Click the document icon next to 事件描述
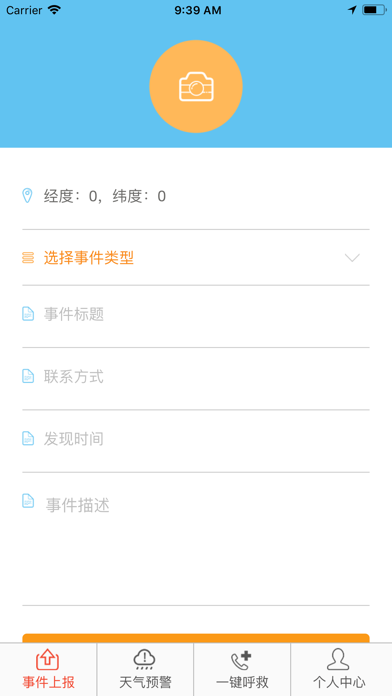Screen dimensions: 392x696 click(28, 501)
